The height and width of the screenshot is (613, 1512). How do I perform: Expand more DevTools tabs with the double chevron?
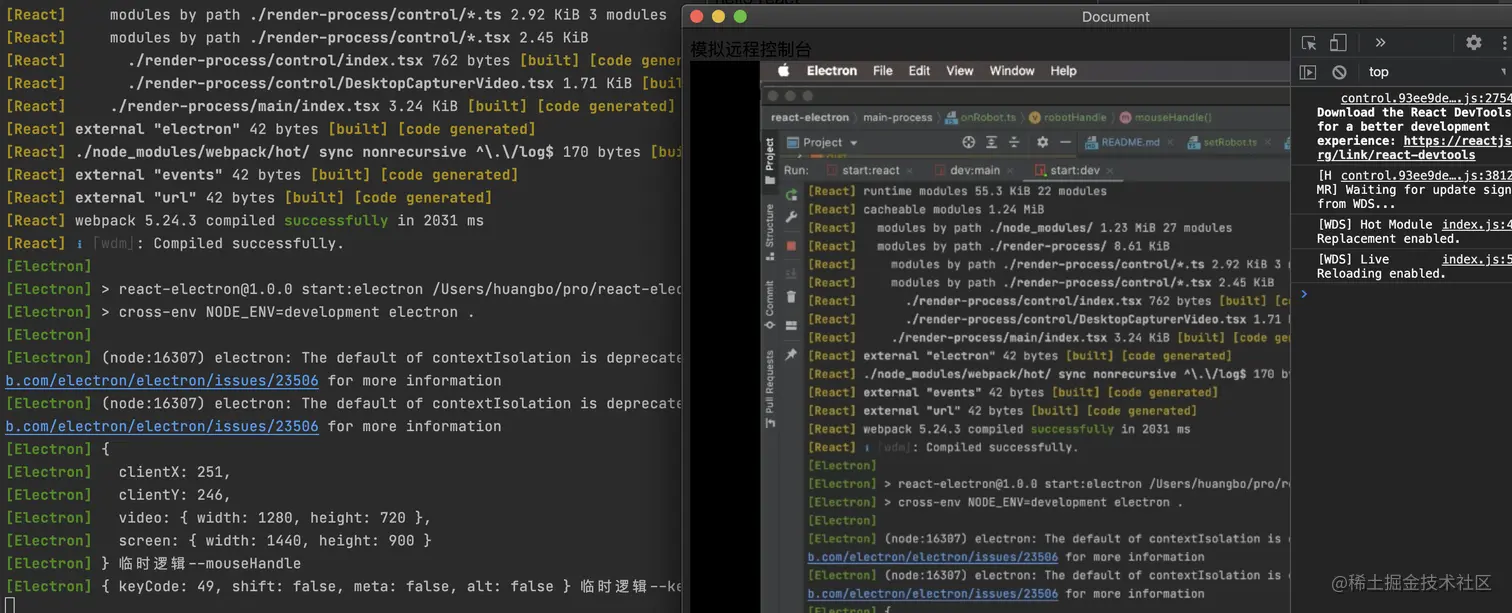point(1380,43)
